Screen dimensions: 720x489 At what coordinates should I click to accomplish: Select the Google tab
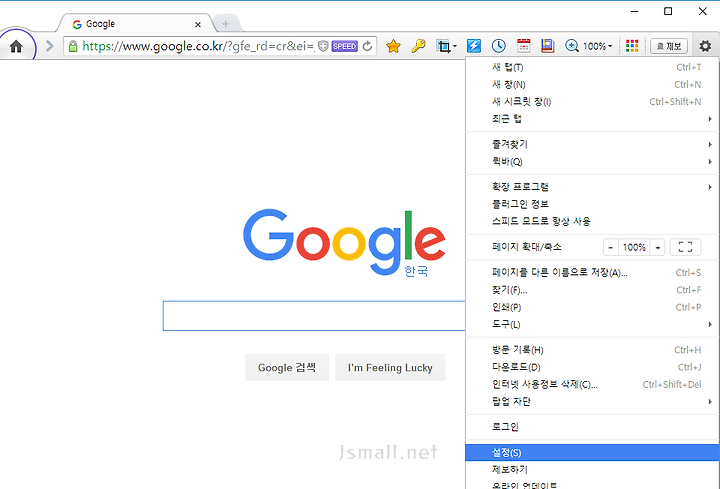133,24
